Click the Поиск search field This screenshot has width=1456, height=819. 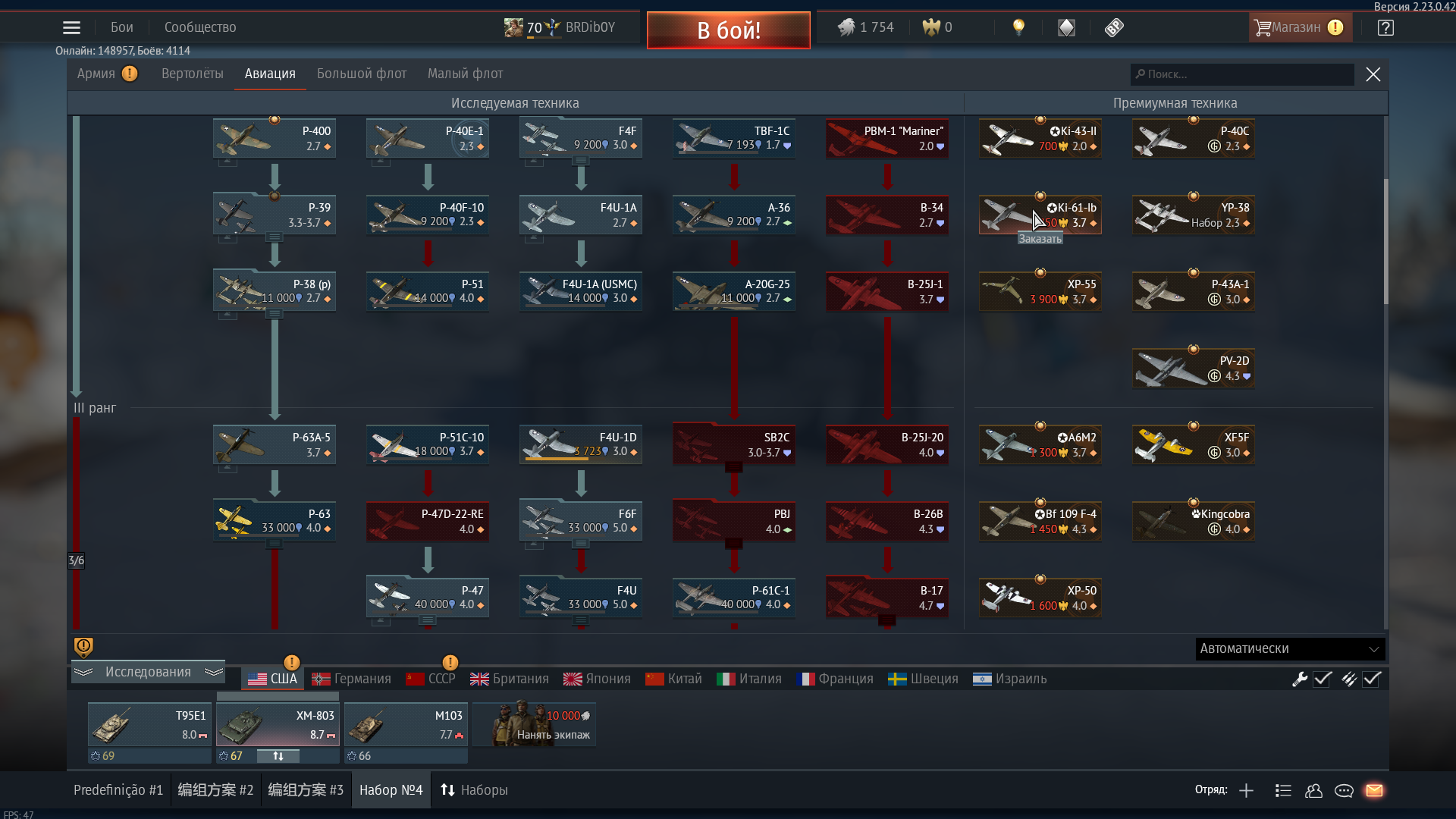[1242, 74]
